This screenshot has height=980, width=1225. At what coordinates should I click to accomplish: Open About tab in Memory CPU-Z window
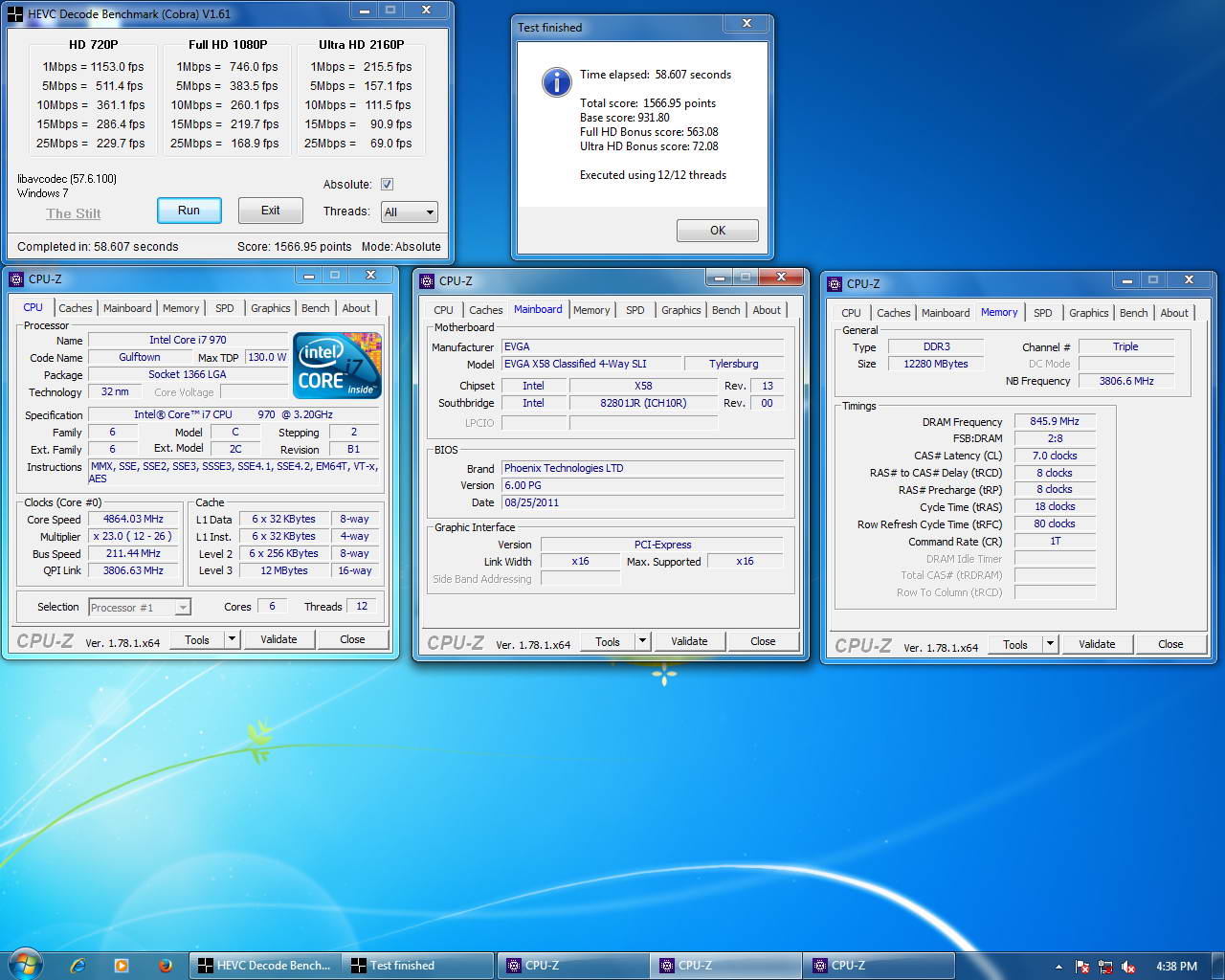(1174, 313)
